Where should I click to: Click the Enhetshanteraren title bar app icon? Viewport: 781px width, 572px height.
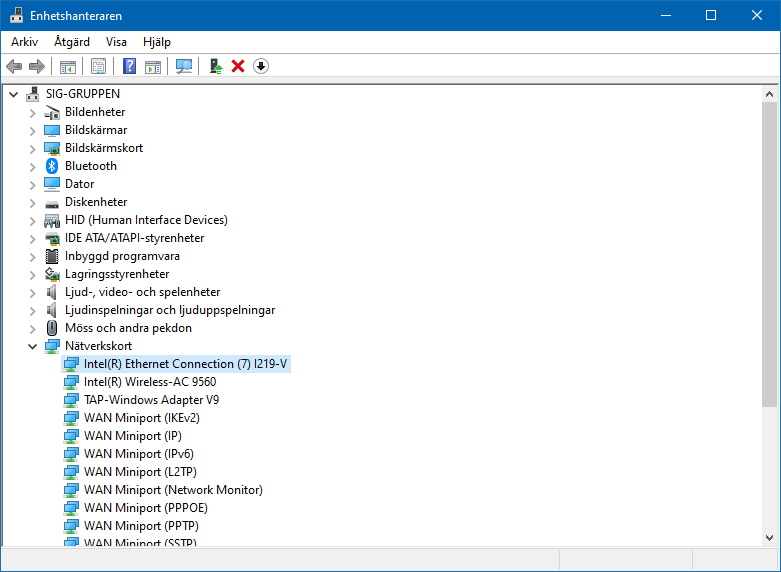pyautogui.click(x=16, y=15)
